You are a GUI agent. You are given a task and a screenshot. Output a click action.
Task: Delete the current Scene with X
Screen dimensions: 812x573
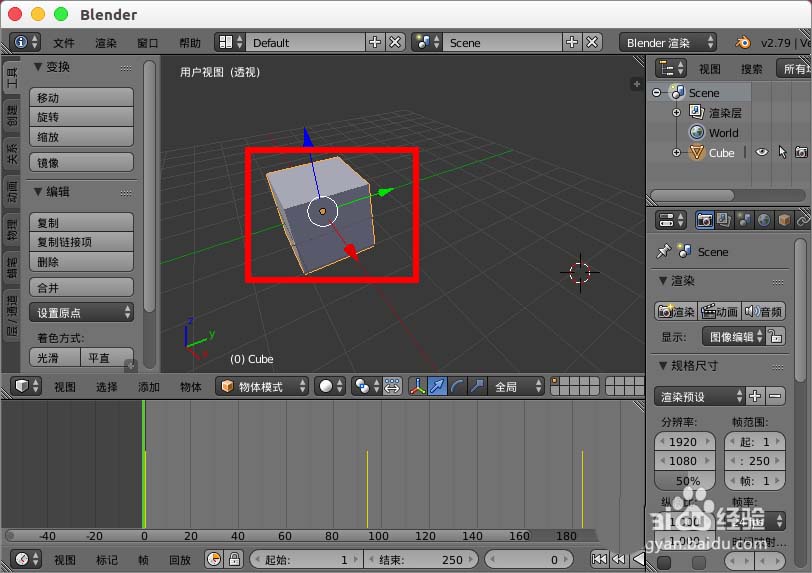(592, 42)
